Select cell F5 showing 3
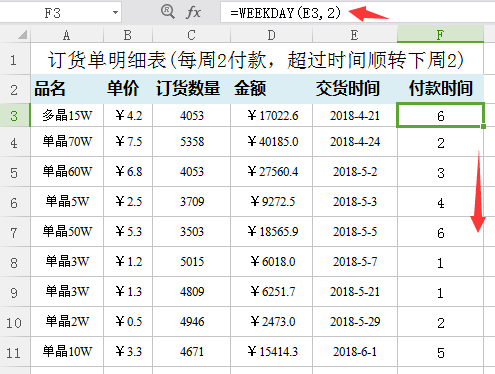This screenshot has height=374, width=495. pyautogui.click(x=440, y=172)
